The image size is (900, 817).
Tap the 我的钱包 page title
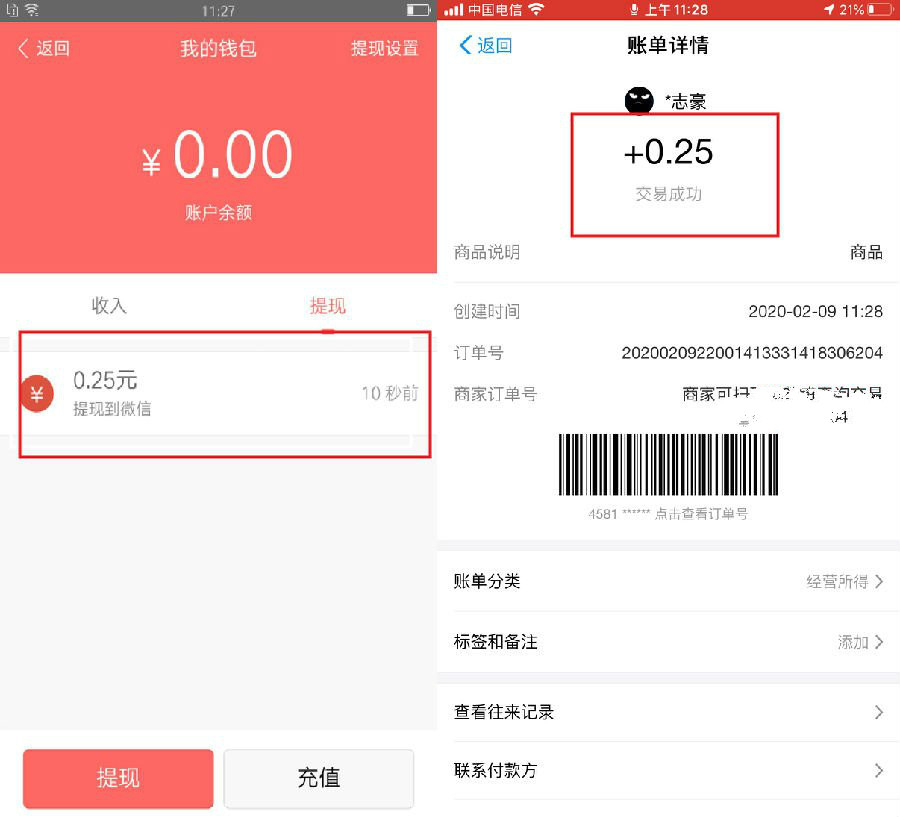pos(218,49)
